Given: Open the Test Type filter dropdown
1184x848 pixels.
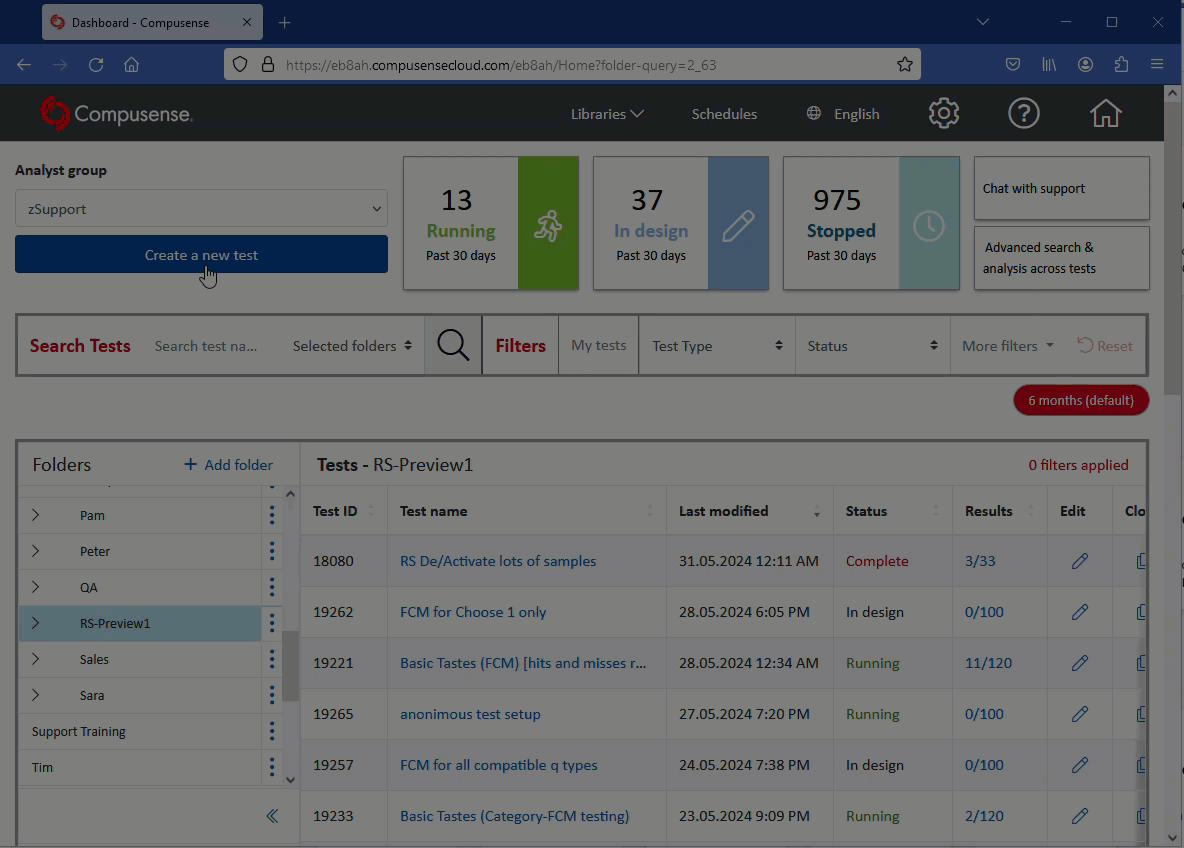Looking at the screenshot, I should pos(716,346).
